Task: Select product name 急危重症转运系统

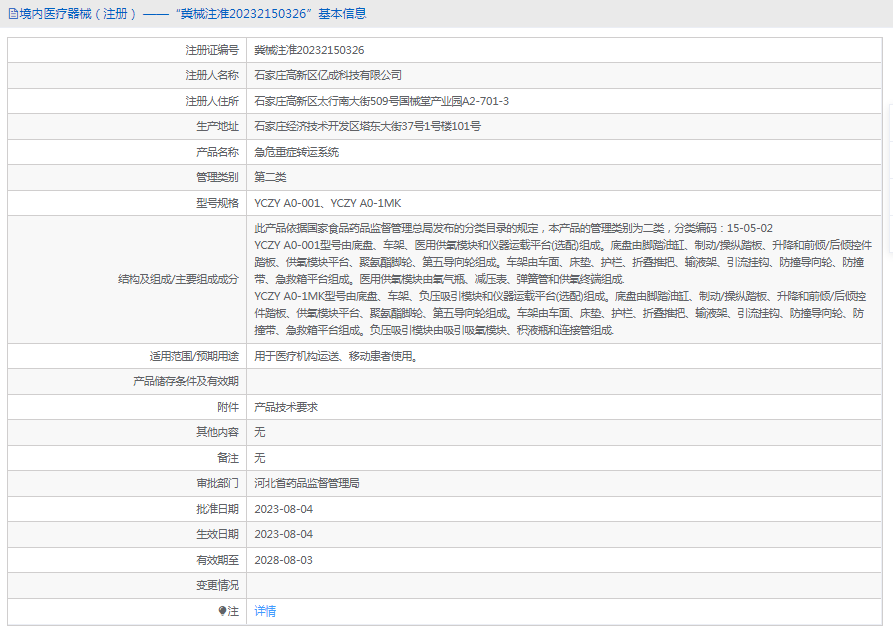Action: [297, 152]
